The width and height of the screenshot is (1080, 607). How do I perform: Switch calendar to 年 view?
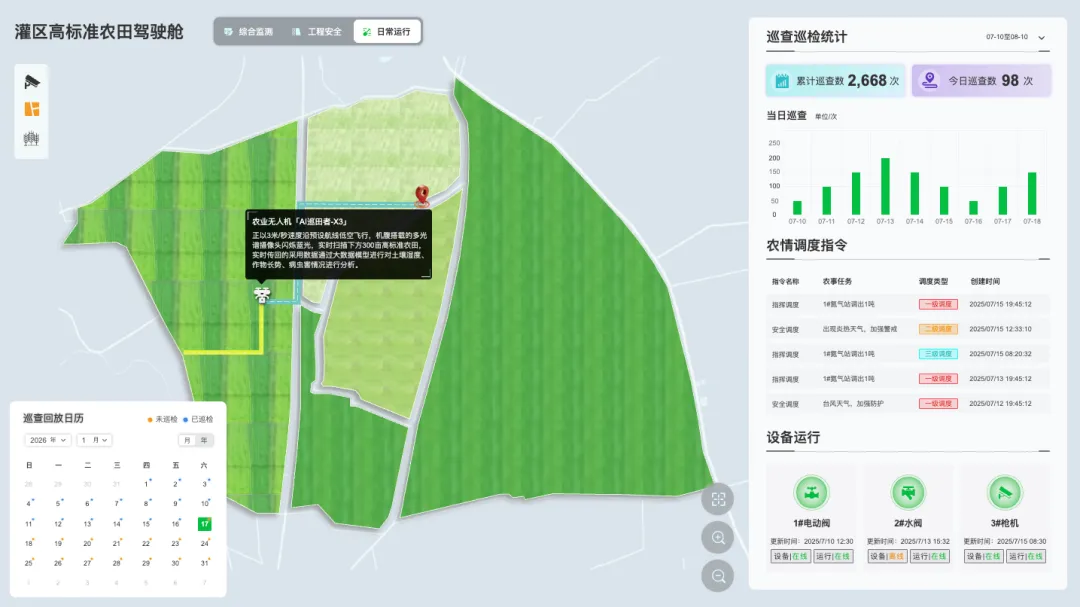pyautogui.click(x=204, y=440)
